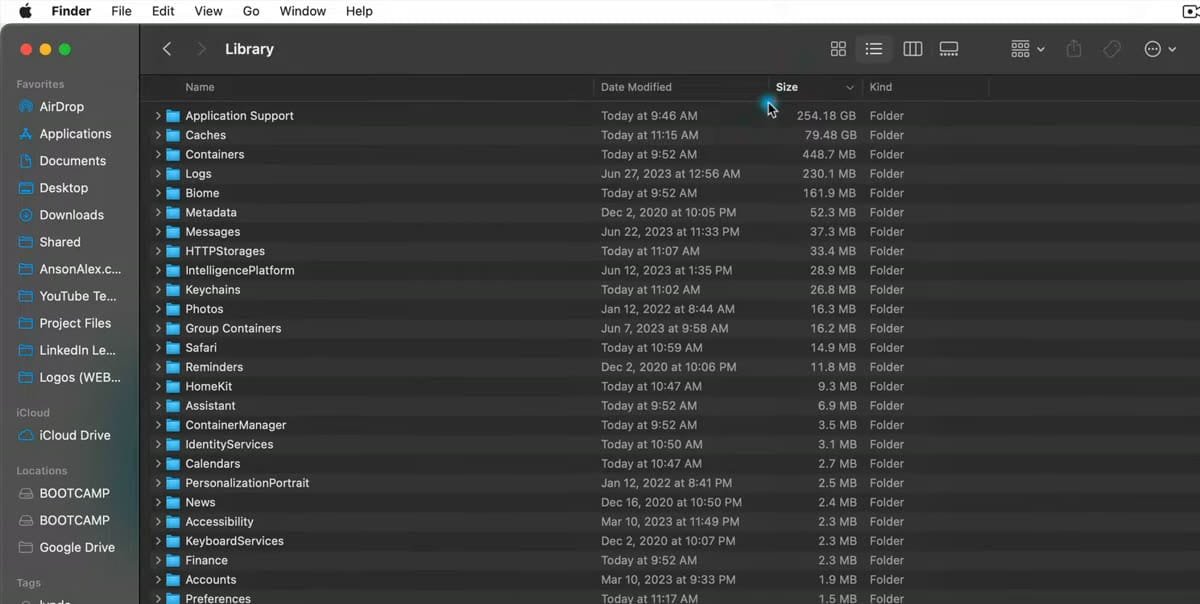Select the Group Containers folder row
The width and height of the screenshot is (1200, 604).
click(x=670, y=329)
